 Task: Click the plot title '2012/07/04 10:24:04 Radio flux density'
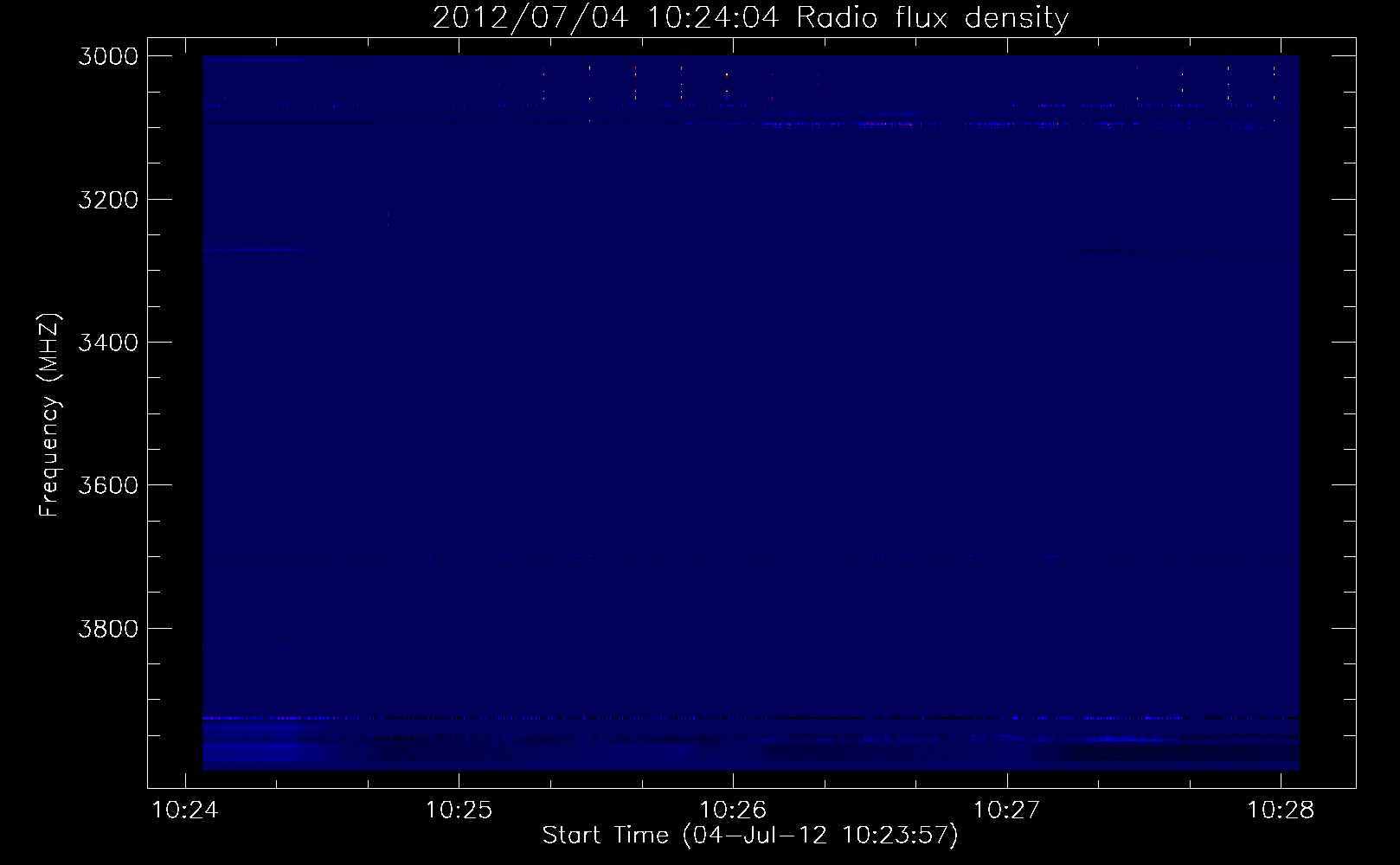pyautogui.click(x=750, y=18)
